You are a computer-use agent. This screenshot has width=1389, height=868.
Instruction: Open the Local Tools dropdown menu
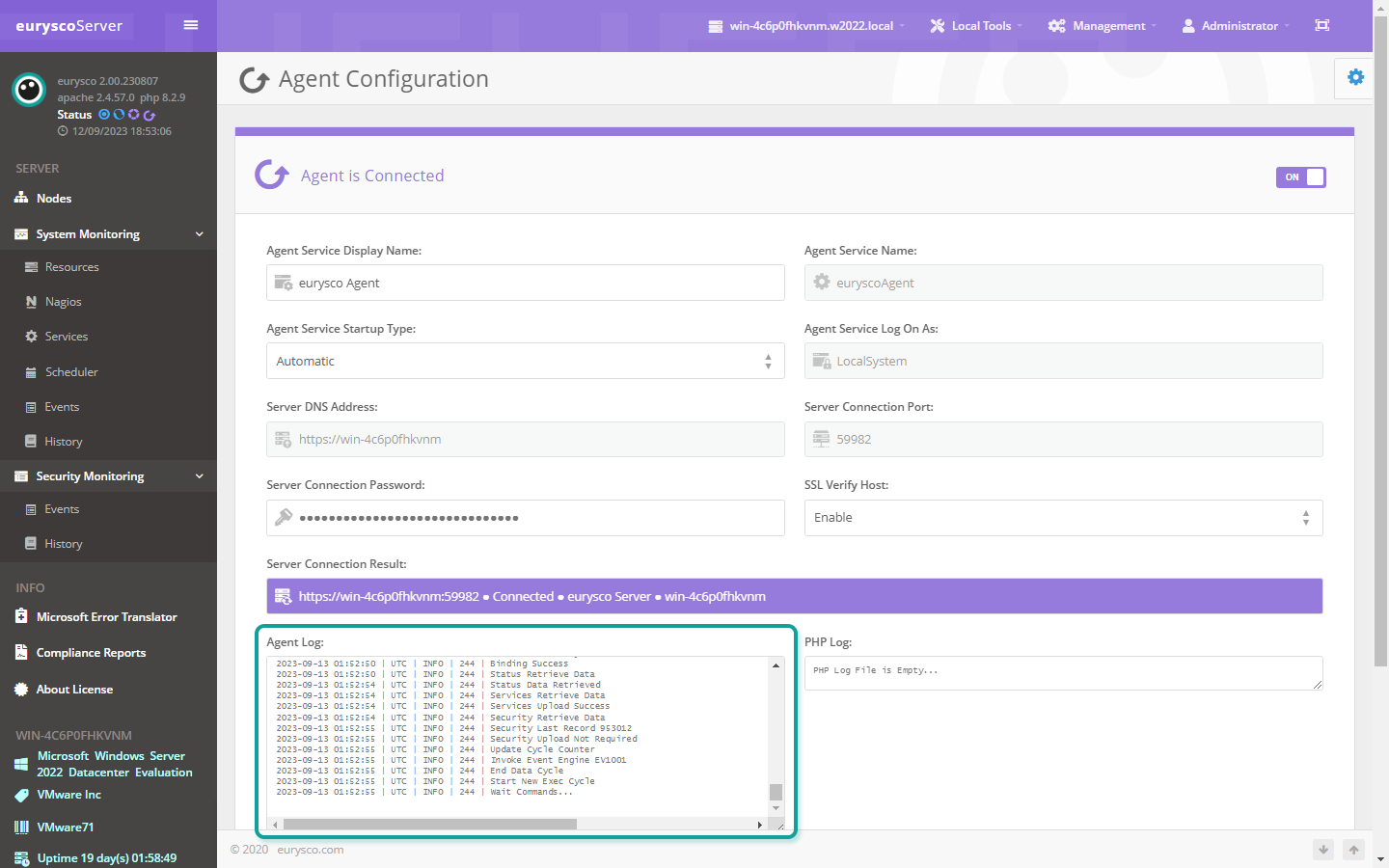click(x=976, y=26)
